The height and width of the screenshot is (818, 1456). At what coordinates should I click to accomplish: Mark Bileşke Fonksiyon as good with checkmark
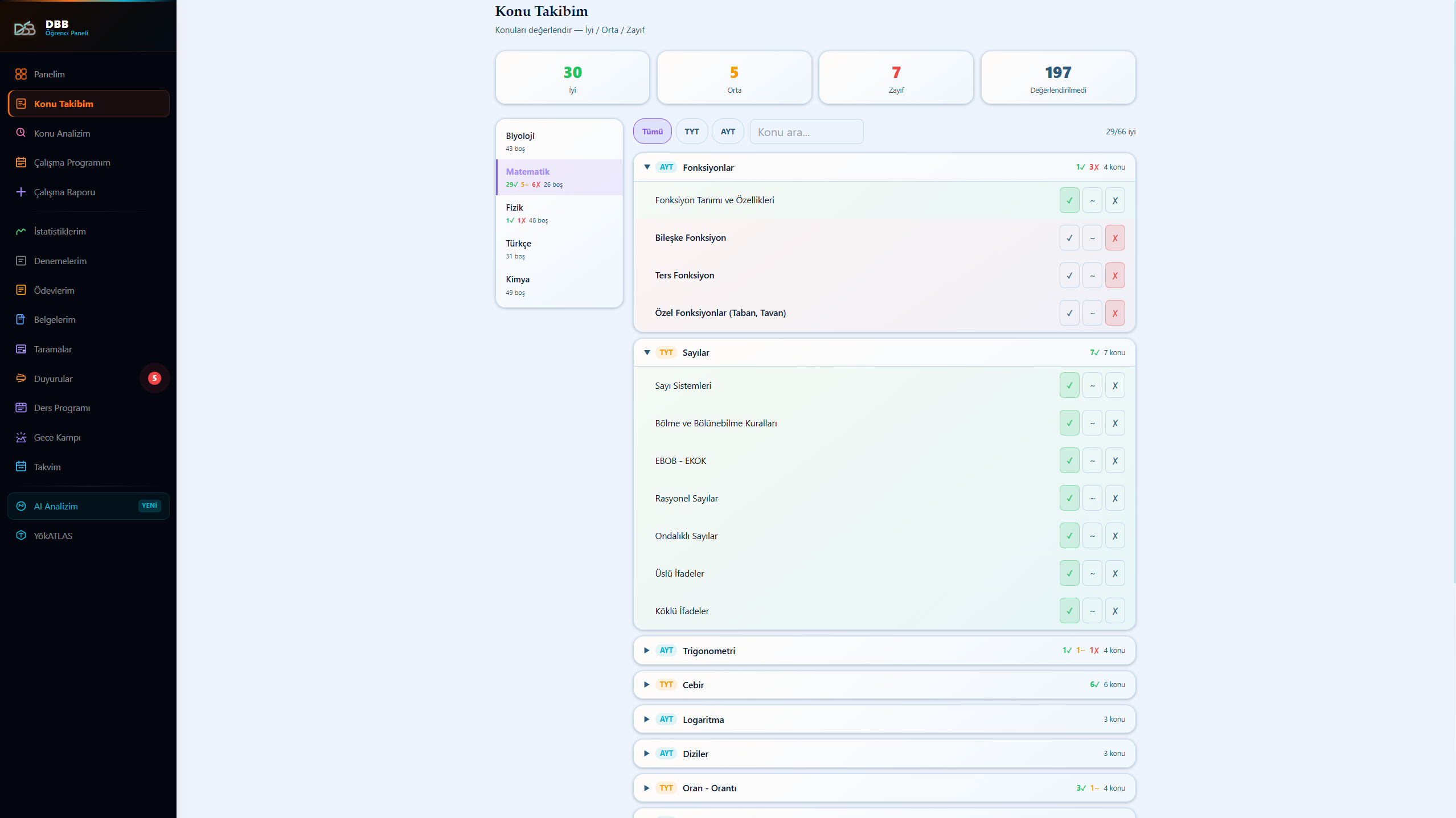click(1069, 238)
